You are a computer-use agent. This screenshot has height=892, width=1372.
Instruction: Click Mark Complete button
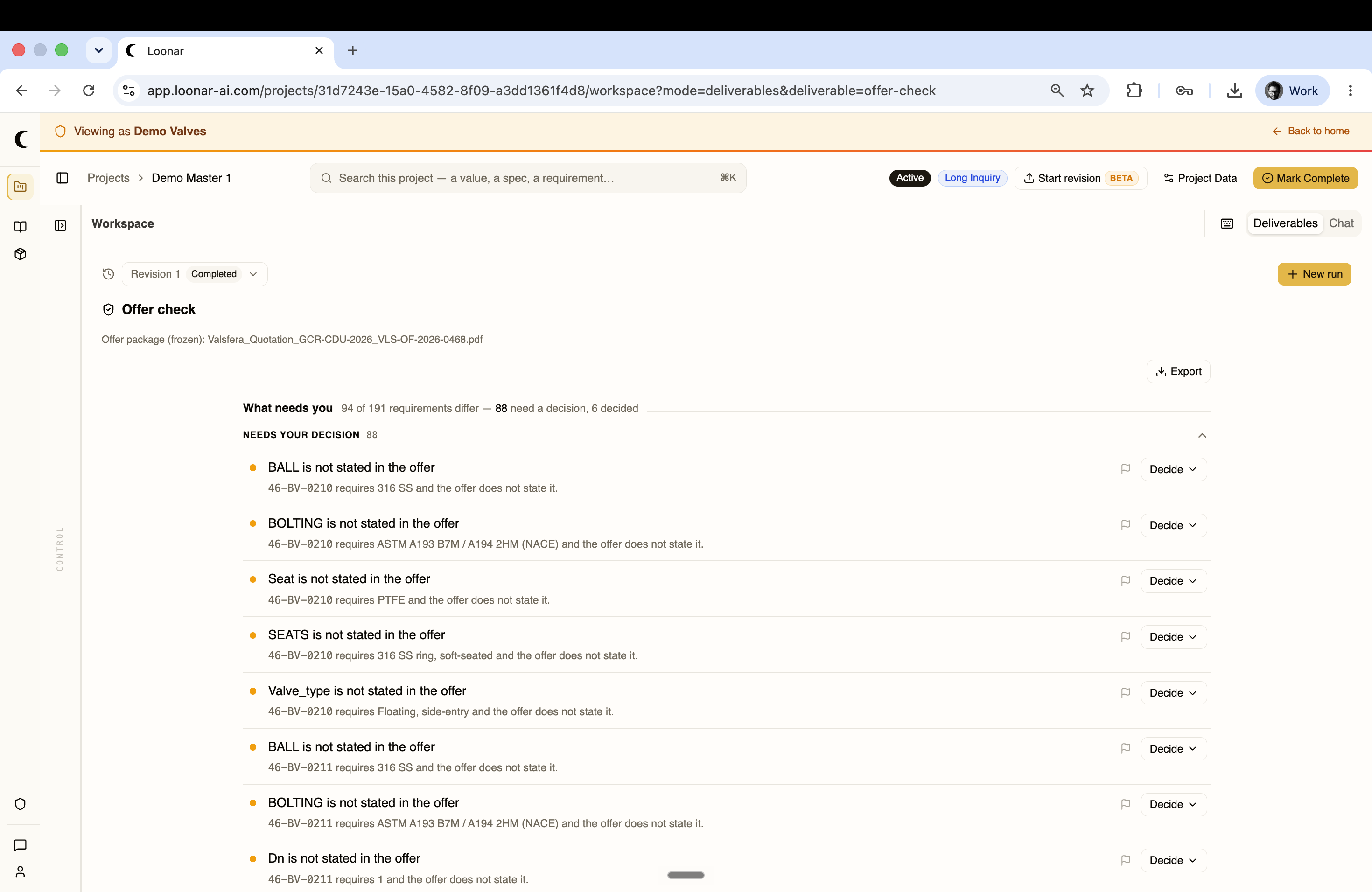pyautogui.click(x=1305, y=178)
